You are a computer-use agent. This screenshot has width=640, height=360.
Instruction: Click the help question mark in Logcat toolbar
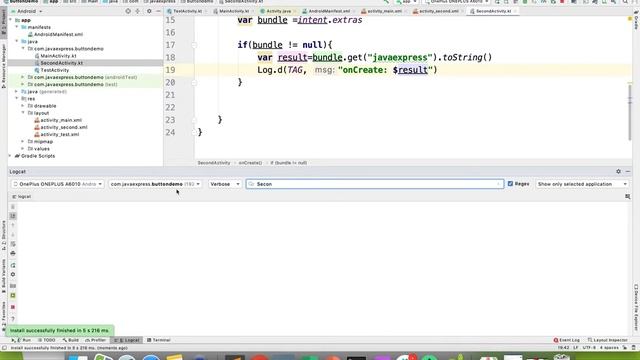(13, 318)
